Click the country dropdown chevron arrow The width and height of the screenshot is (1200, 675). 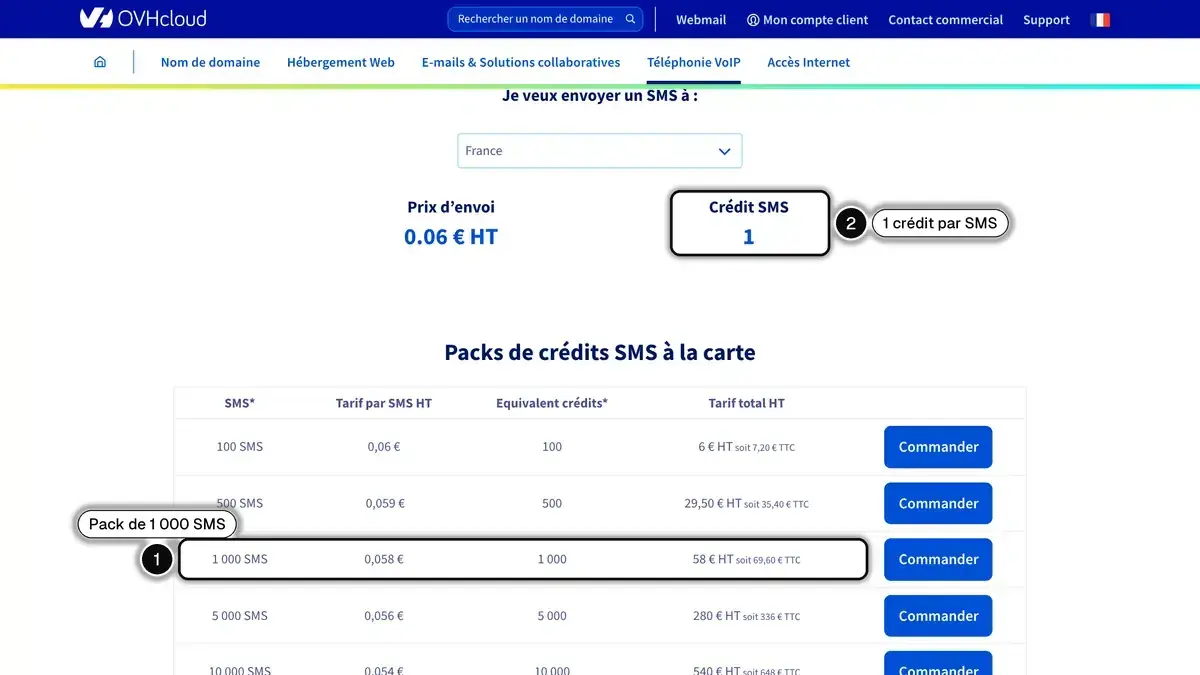pyautogui.click(x=725, y=151)
